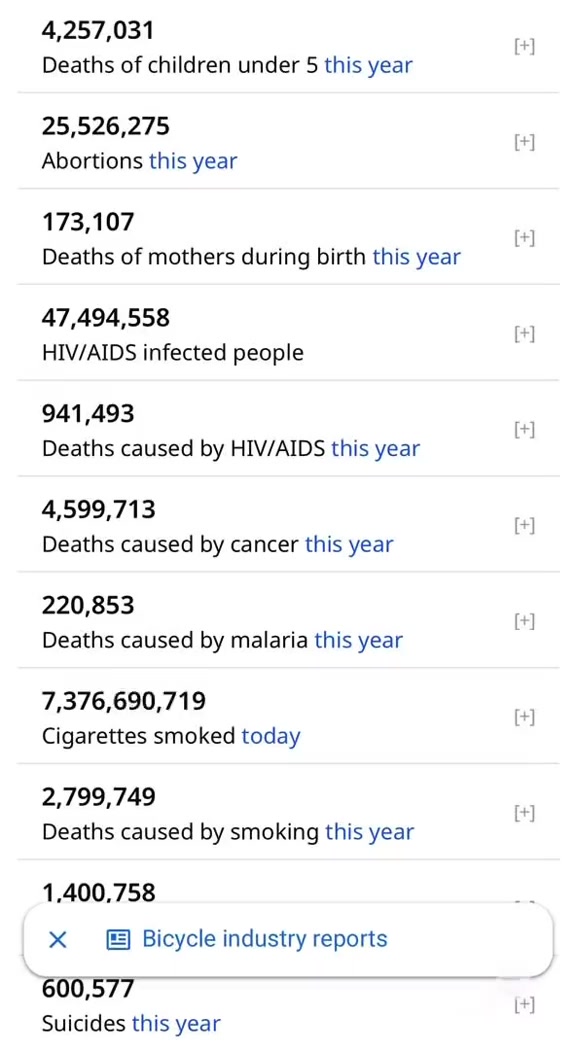Expand the Deaths caused by cancer row
The width and height of the screenshot is (576, 1050).
[524, 526]
